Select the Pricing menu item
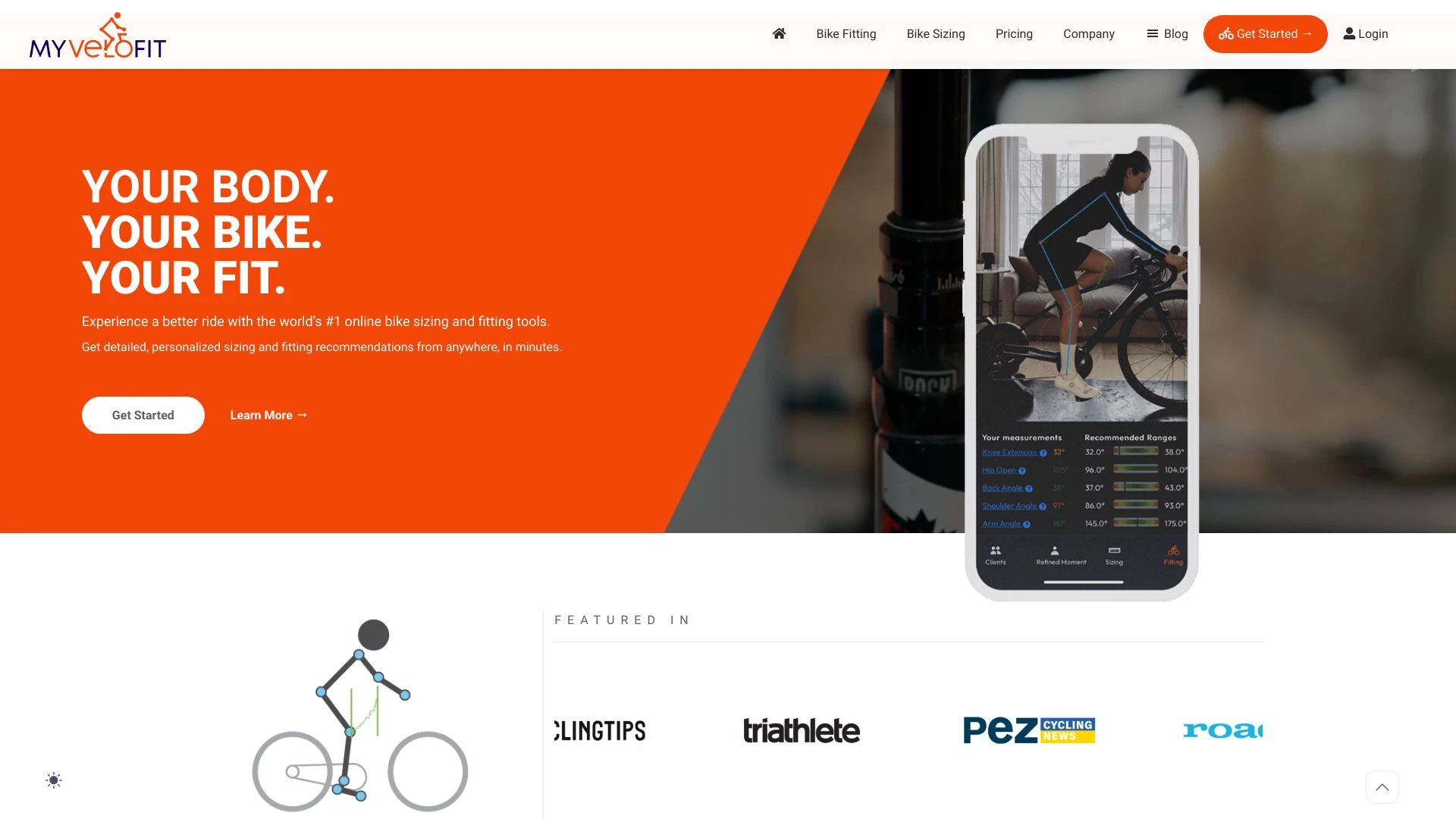Screen dimensions: 1456x819 click(1014, 33)
